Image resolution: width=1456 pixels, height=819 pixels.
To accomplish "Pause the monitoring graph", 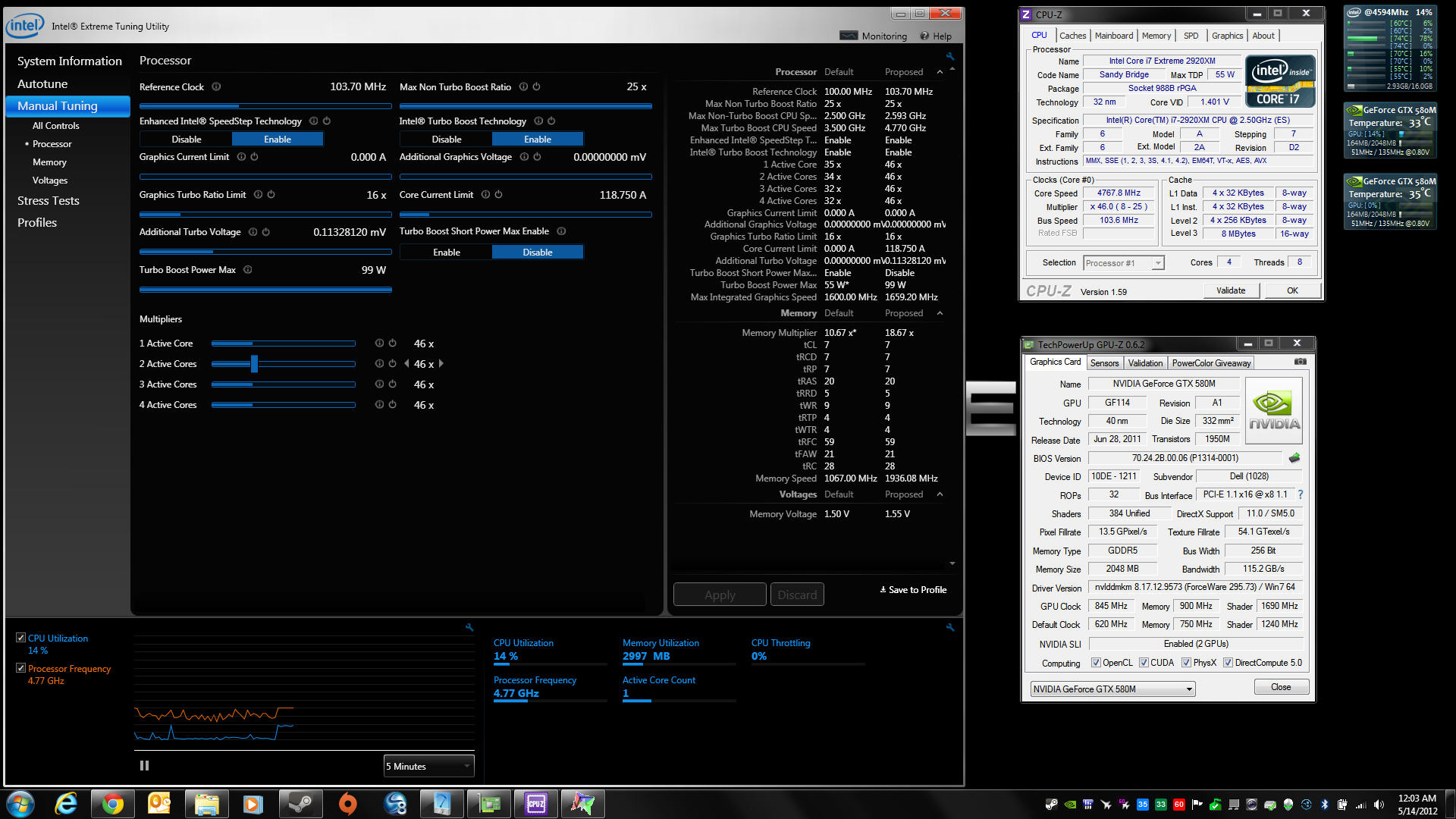I will (x=144, y=766).
